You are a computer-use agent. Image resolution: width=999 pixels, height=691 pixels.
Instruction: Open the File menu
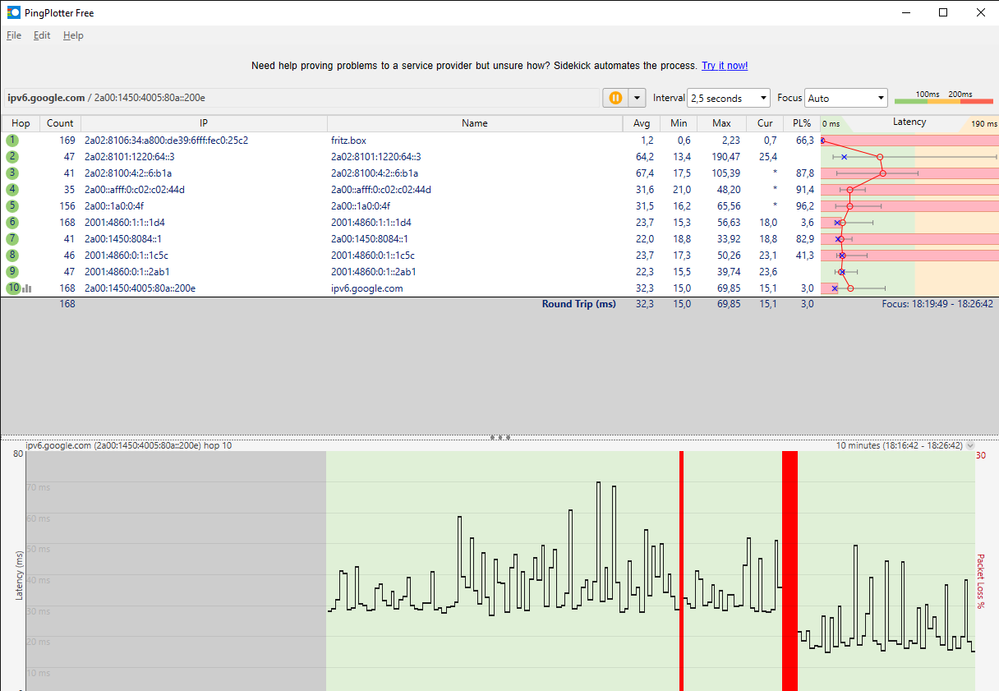14,36
